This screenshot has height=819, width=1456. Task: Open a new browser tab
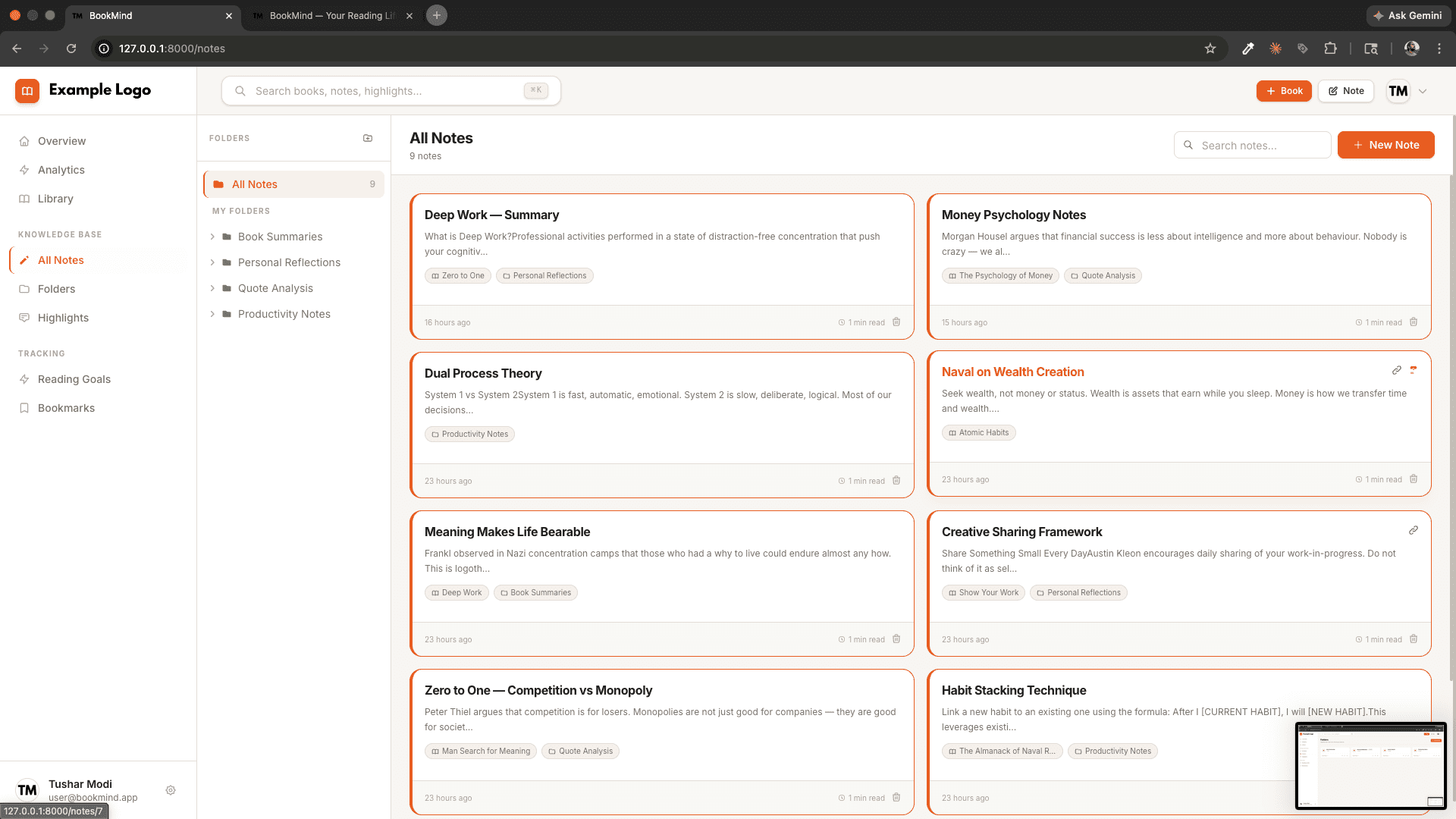click(x=437, y=15)
